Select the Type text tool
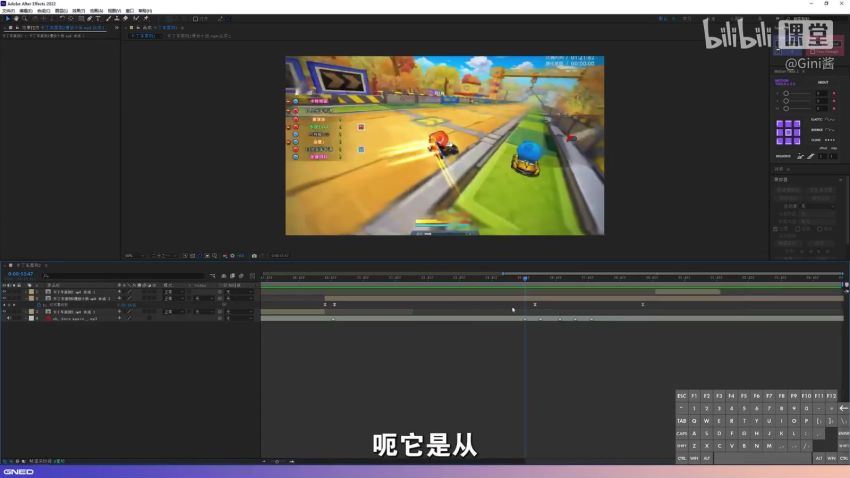The image size is (850, 478). click(x=98, y=18)
